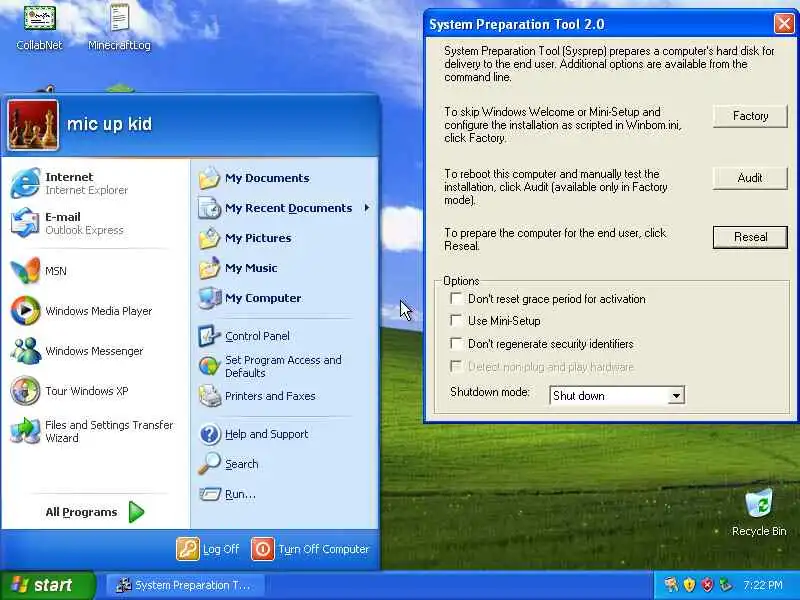
Task: Open the Shutdown mode dropdown
Action: (x=676, y=395)
